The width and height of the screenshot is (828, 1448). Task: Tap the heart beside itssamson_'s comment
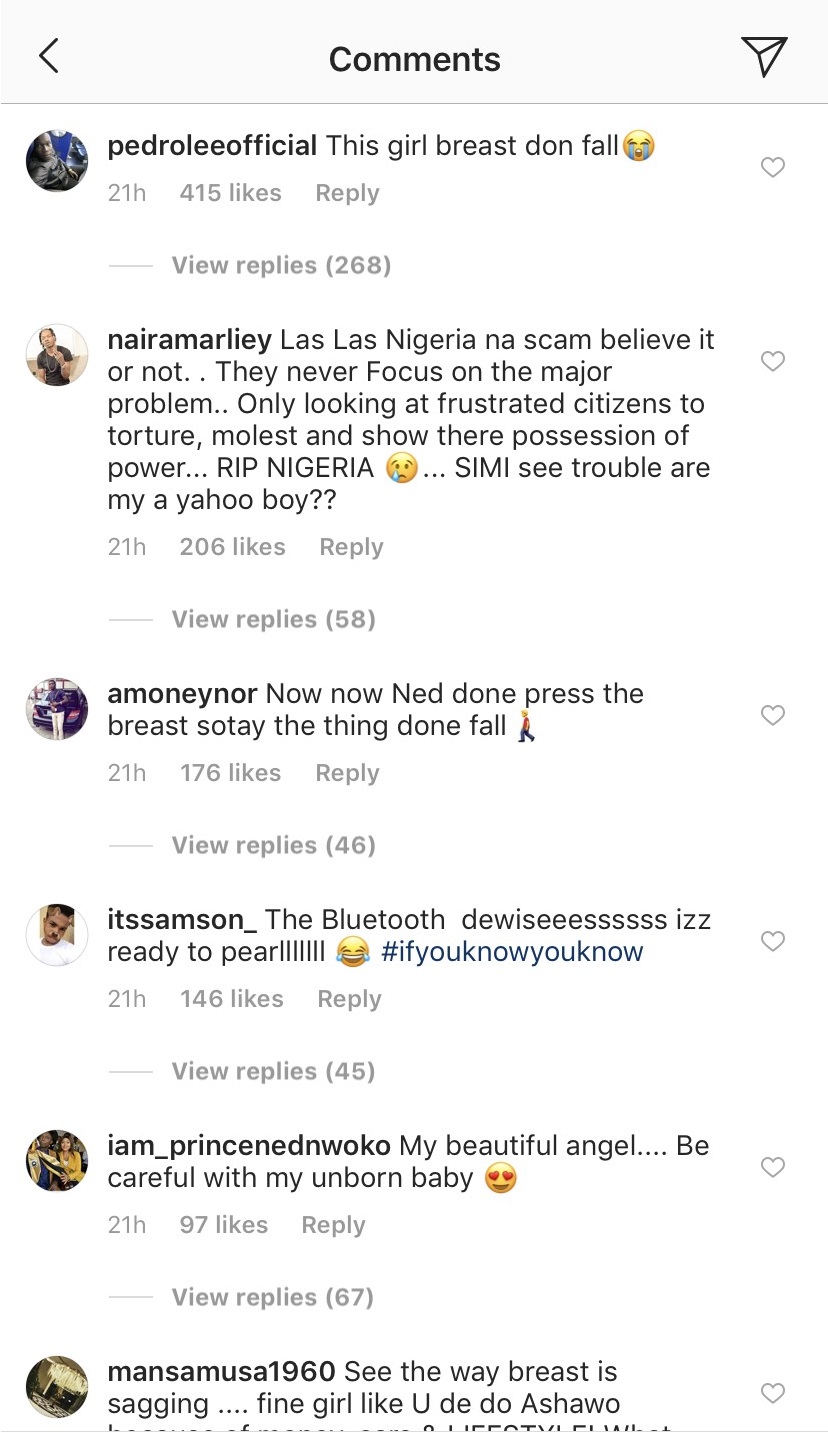(x=773, y=941)
